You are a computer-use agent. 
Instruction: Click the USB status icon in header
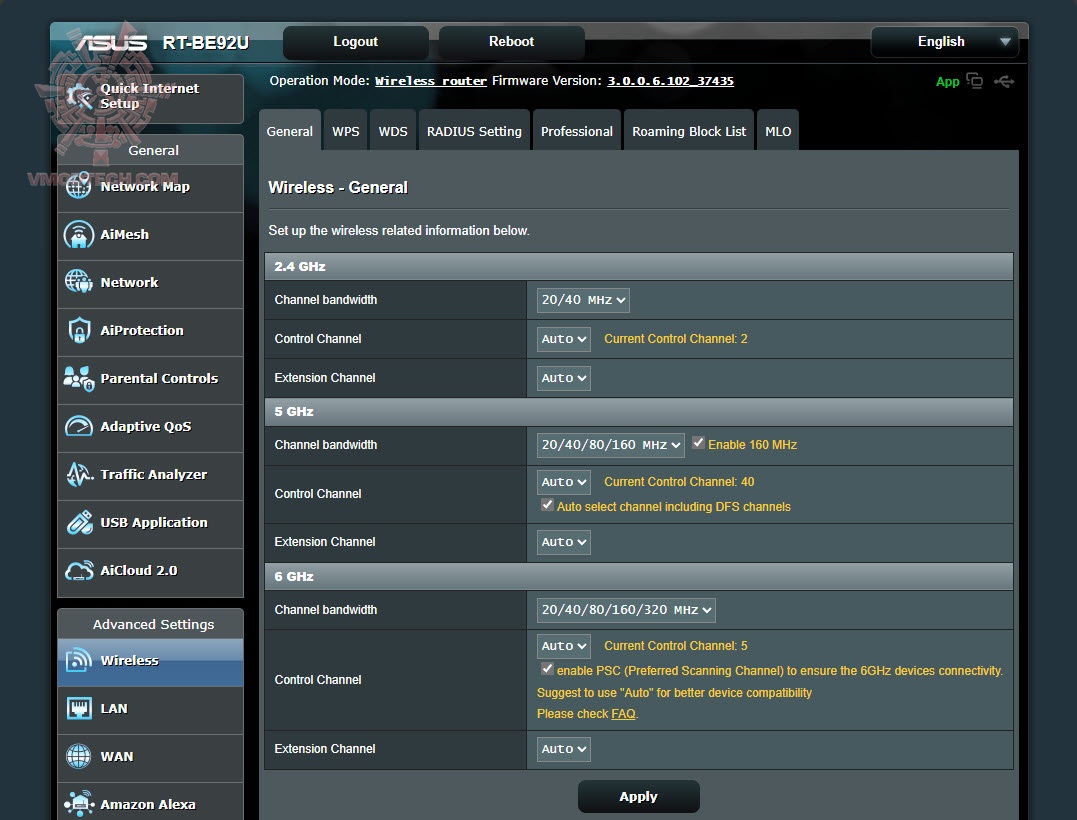click(1004, 82)
